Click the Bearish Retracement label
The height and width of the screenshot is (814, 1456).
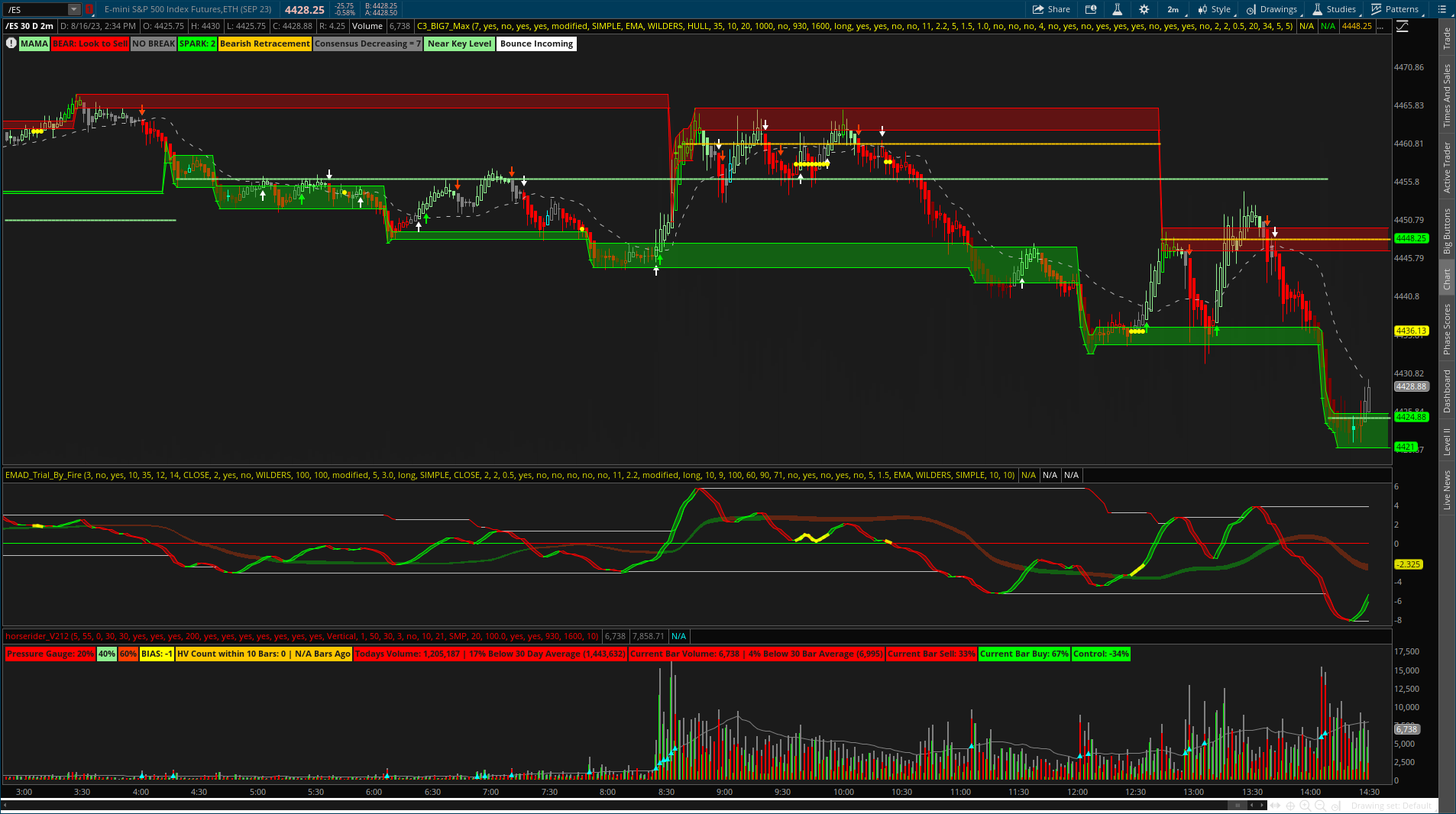(x=265, y=44)
